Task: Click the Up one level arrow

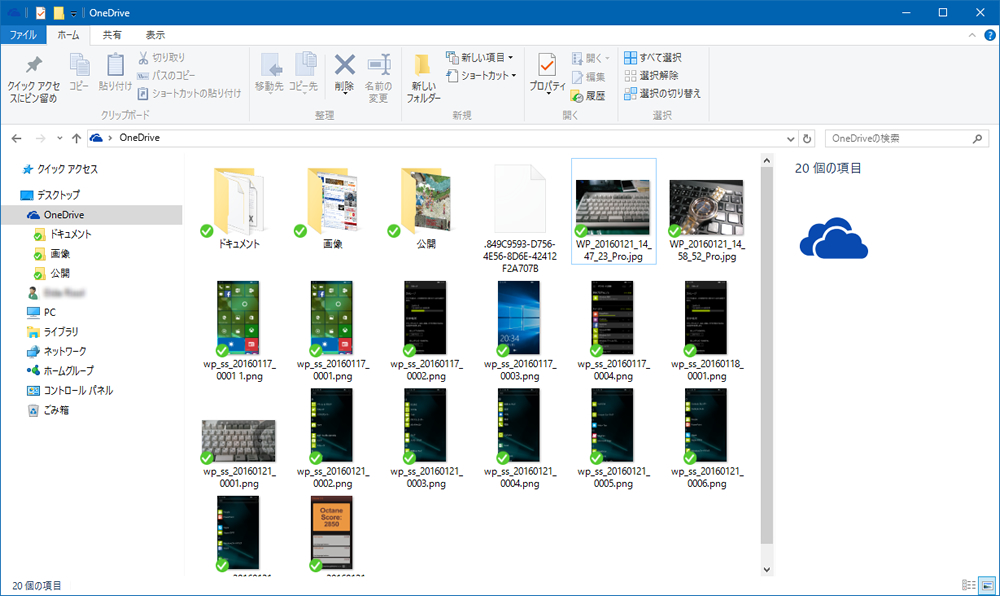Action: point(77,138)
